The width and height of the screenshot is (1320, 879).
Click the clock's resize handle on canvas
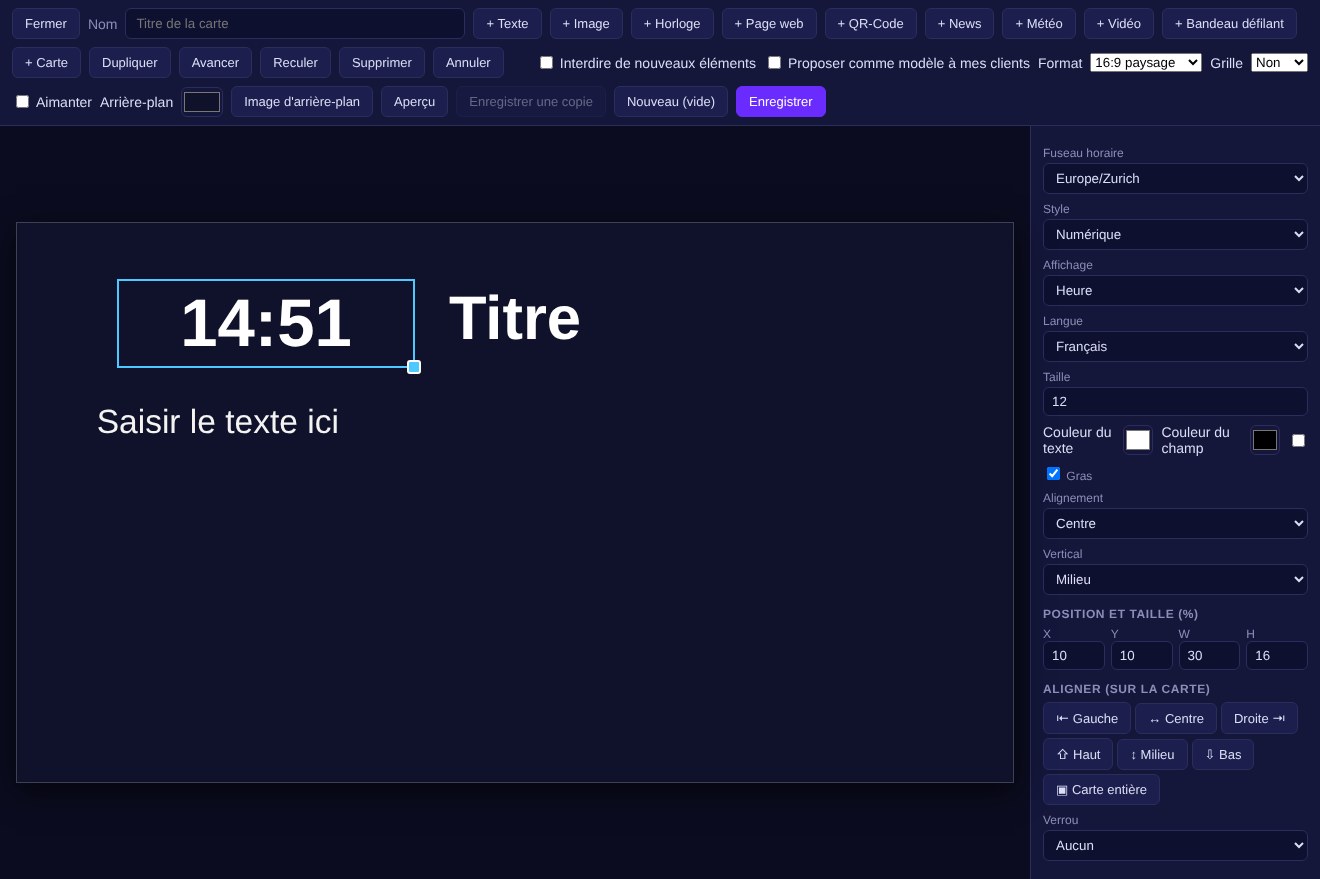click(x=414, y=367)
